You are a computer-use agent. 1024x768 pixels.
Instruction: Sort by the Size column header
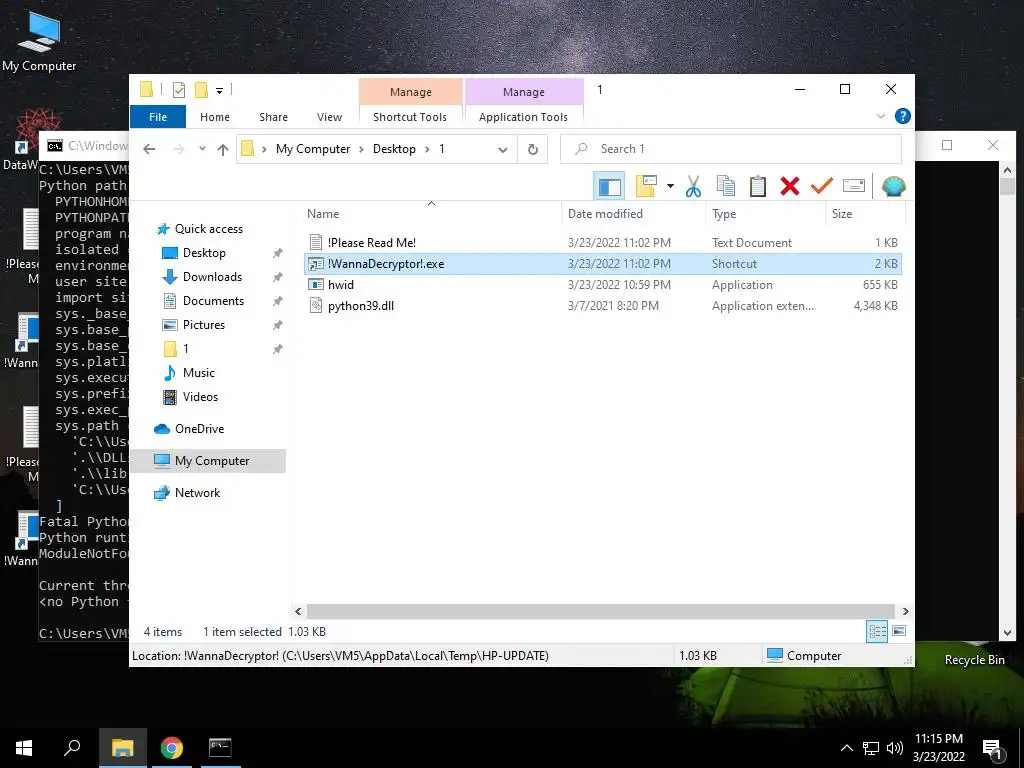pos(865,214)
